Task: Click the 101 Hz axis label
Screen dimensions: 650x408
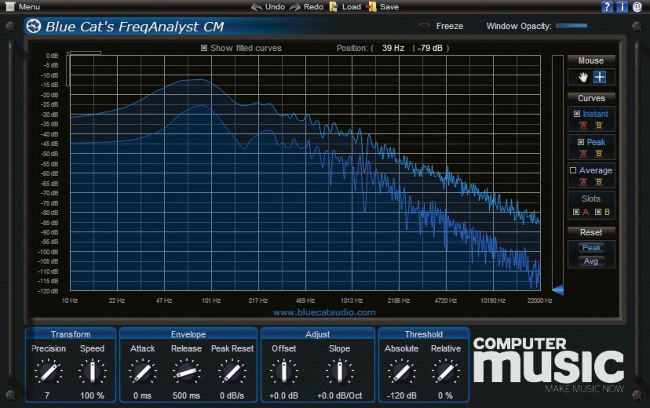Action: [x=211, y=301]
